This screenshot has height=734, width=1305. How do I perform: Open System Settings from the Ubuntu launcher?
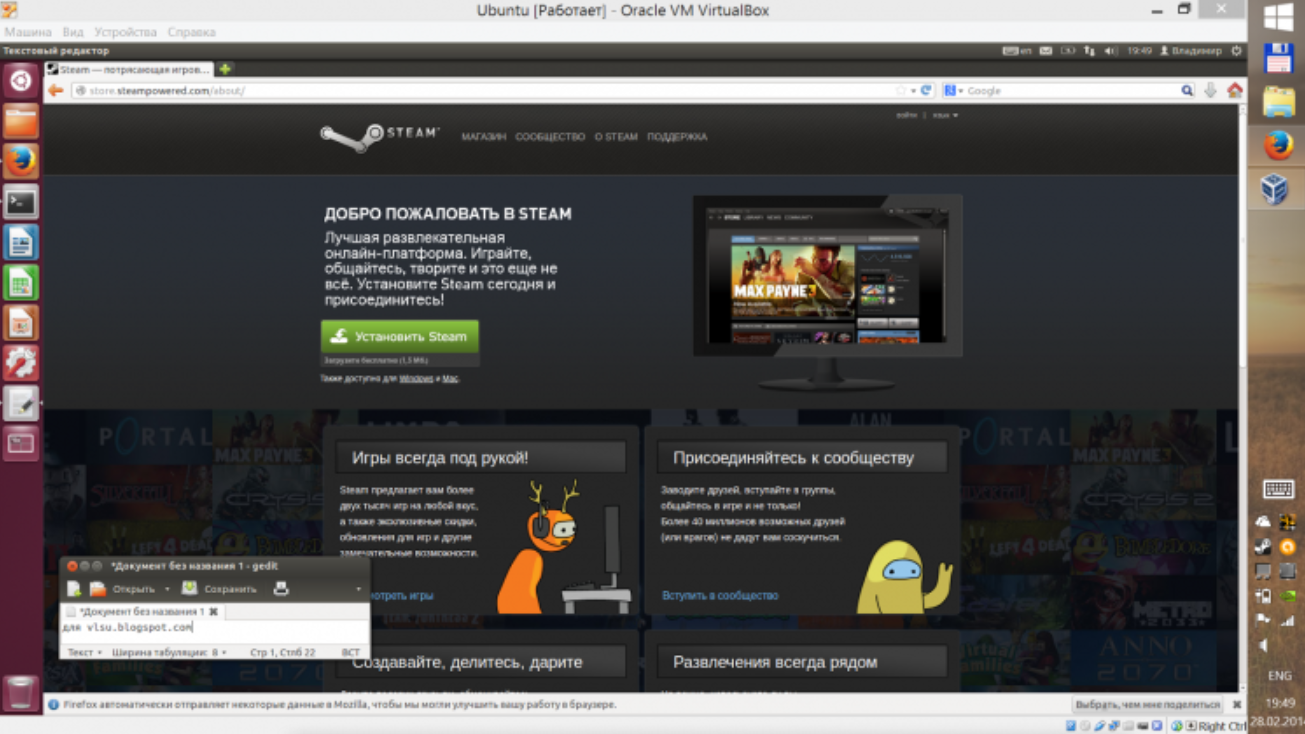pyautogui.click(x=20, y=363)
